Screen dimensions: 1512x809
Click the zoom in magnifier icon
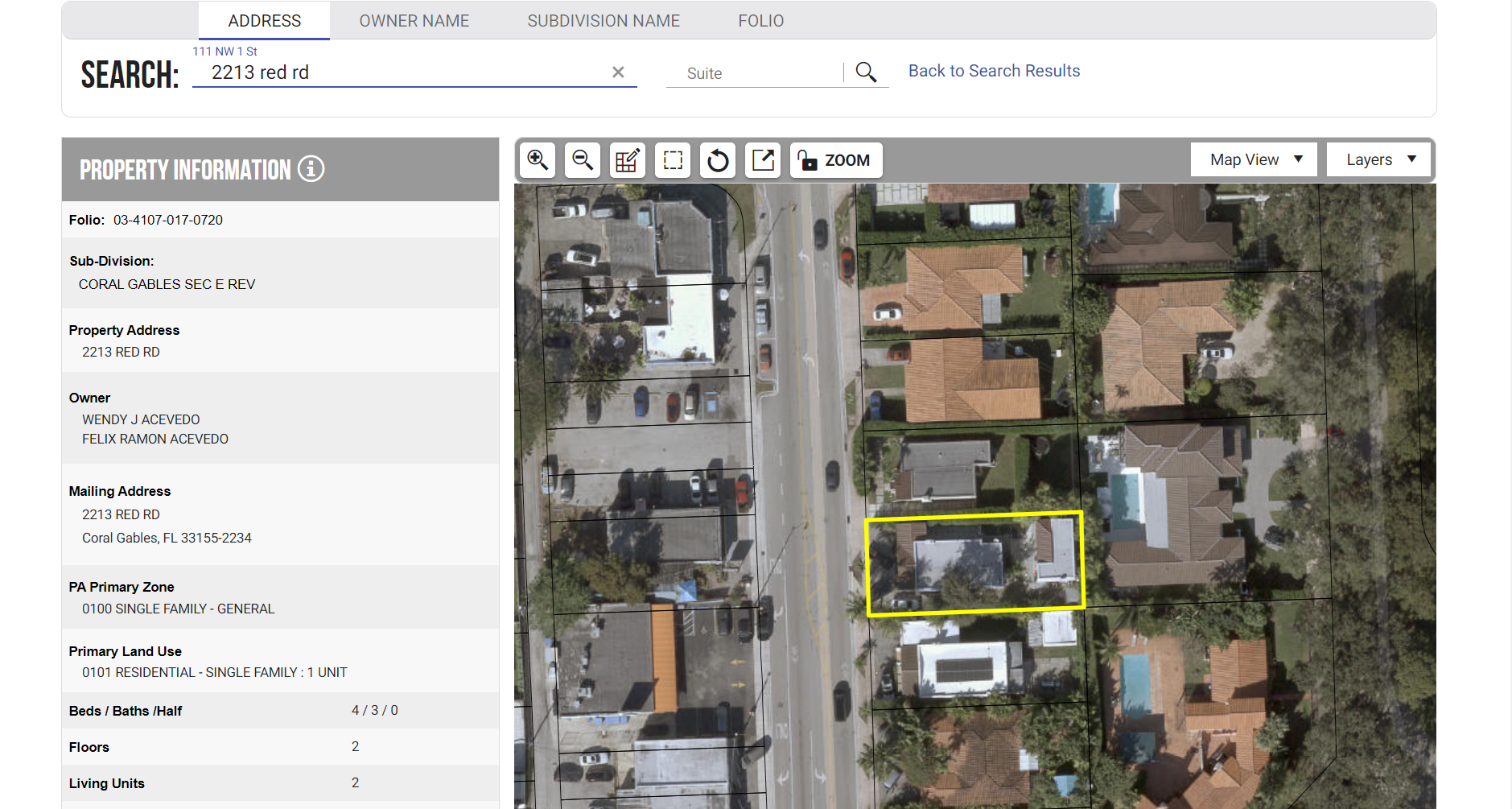tap(538, 160)
